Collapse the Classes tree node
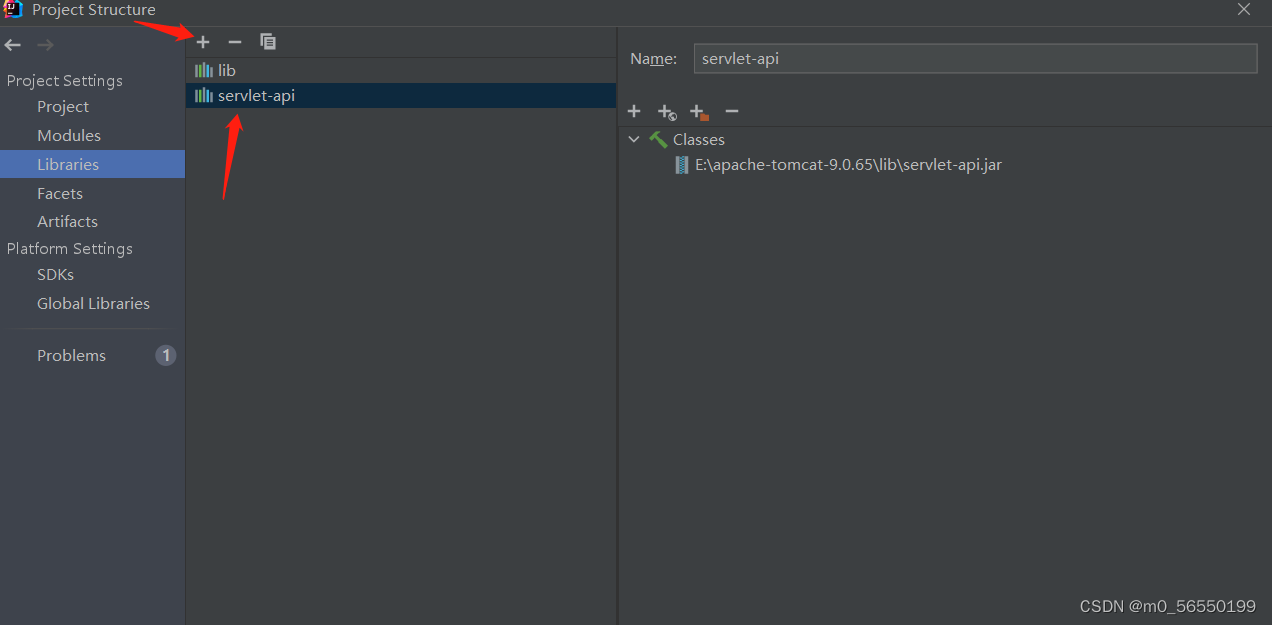The image size is (1272, 625). (634, 140)
